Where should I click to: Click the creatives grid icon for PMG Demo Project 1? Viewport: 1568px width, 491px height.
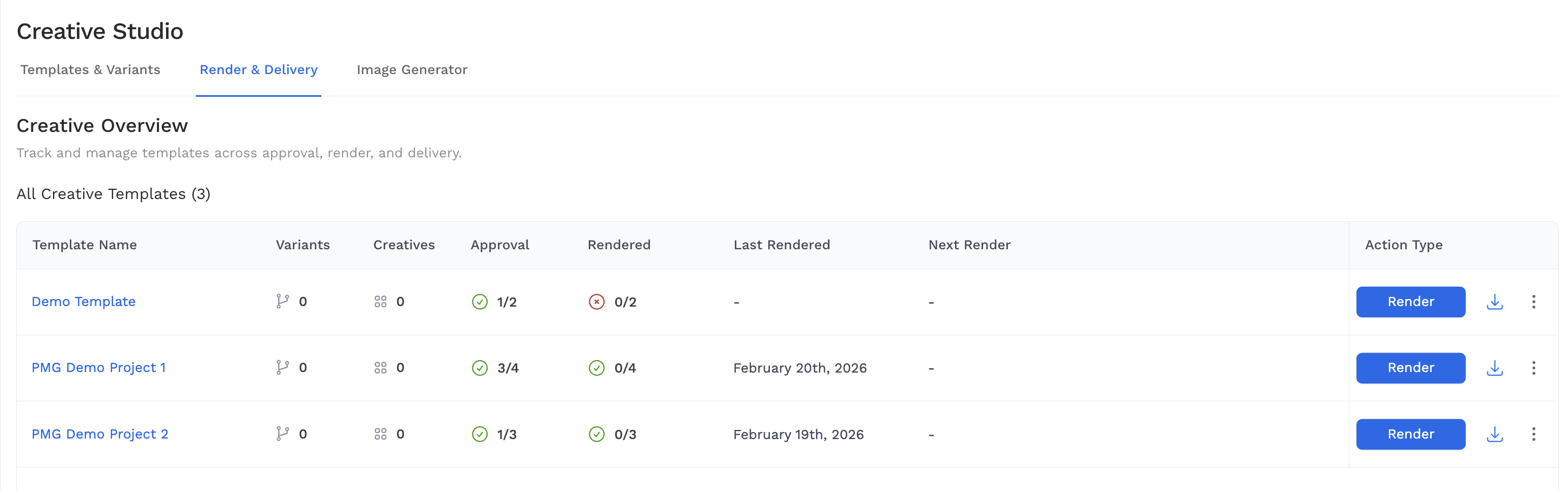[x=381, y=368]
